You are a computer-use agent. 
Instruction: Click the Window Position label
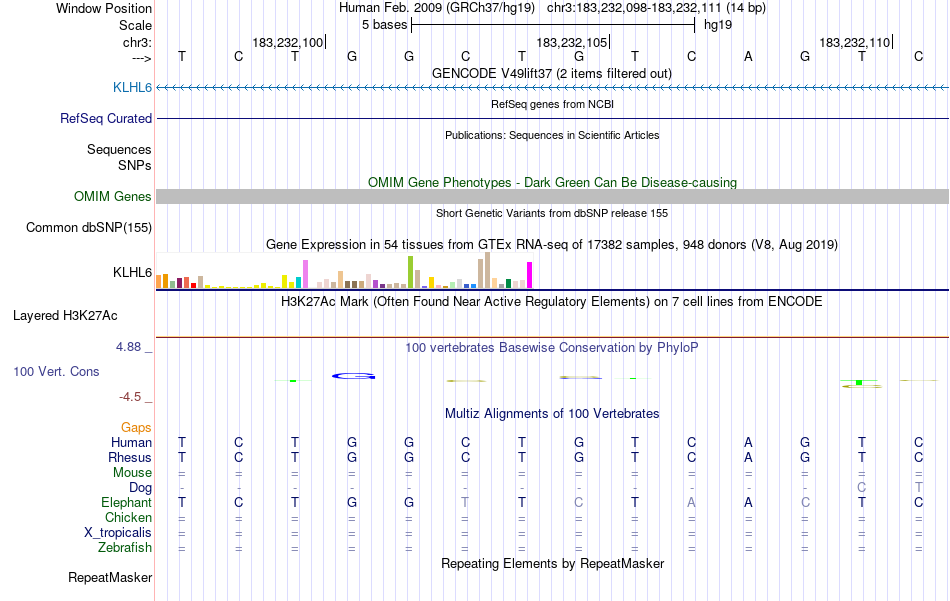[104, 8]
